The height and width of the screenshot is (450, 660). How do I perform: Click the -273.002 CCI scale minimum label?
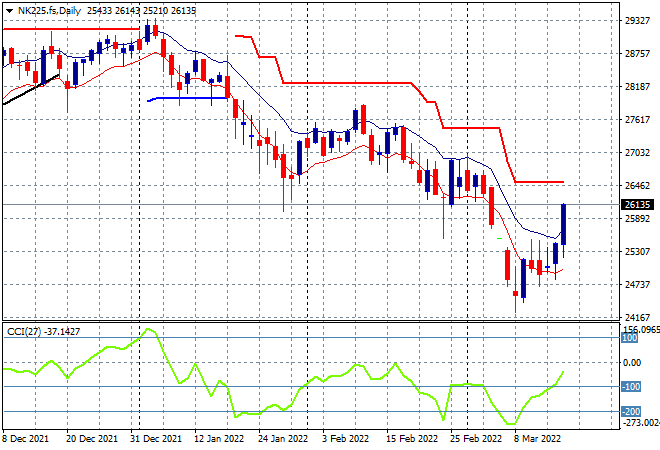tap(641, 422)
